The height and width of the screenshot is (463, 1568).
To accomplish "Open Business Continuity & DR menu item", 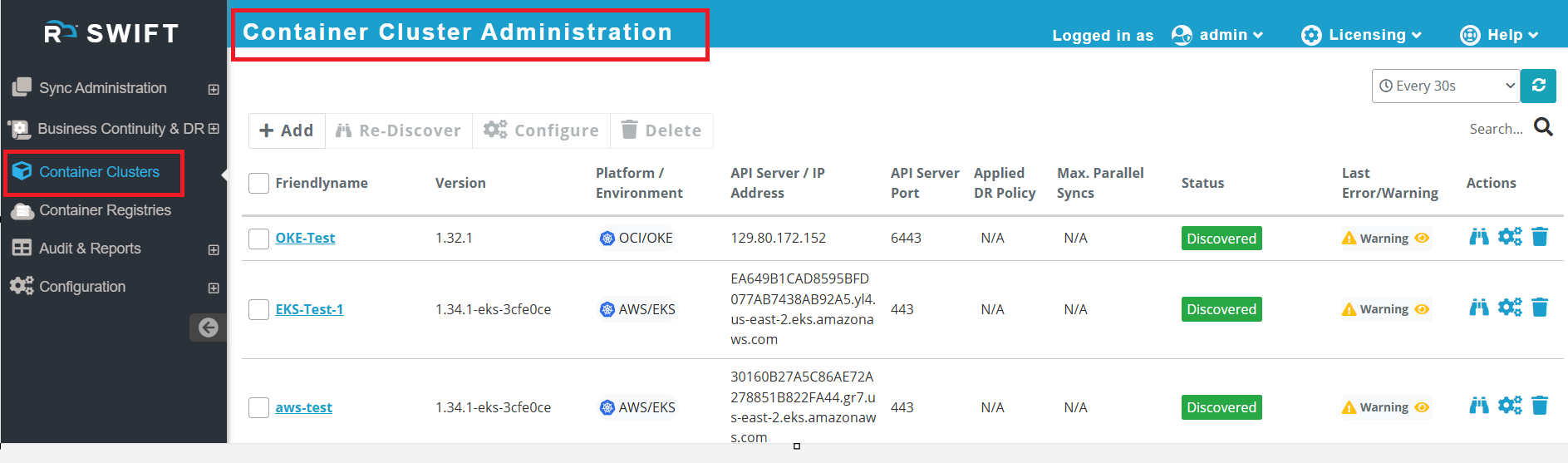I will click(120, 129).
